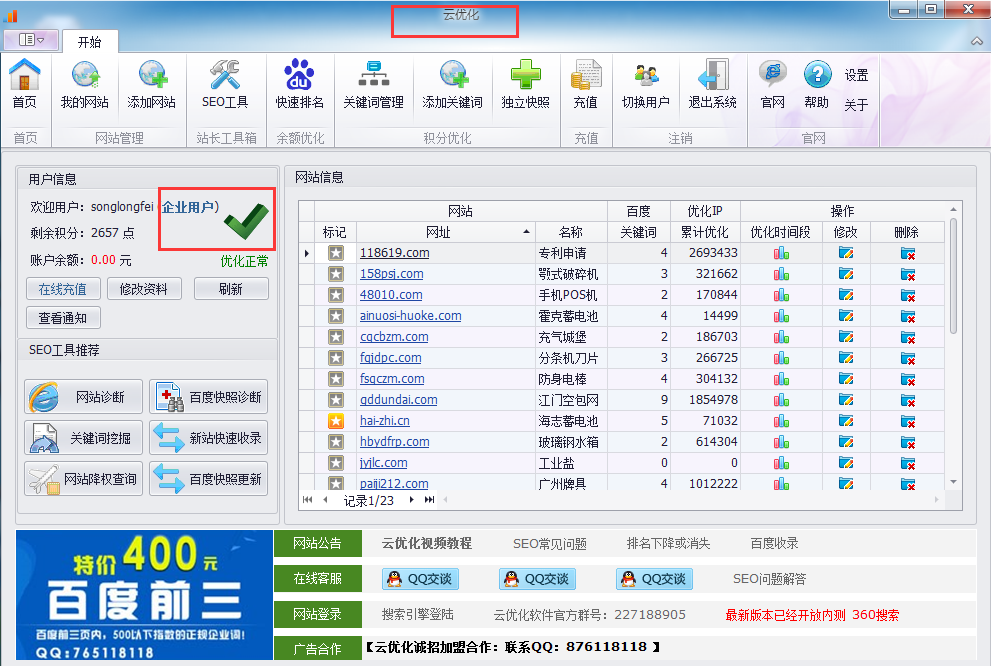Toggle the star mark for 118619.com row
This screenshot has width=991, height=666.
[335, 253]
